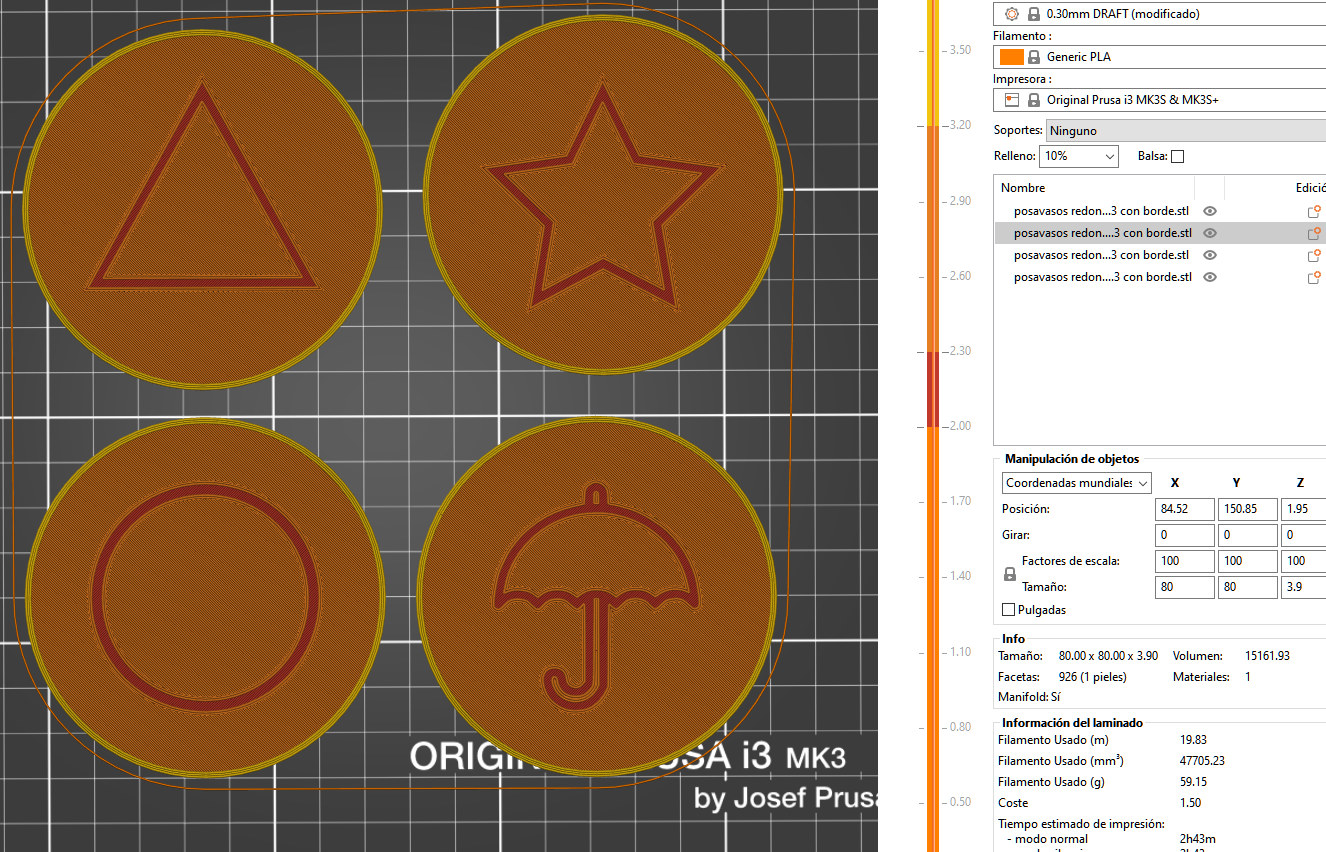Click the Filamento Usado (g) value 59.15
Viewport: 1326px width, 852px height.
(x=1194, y=782)
